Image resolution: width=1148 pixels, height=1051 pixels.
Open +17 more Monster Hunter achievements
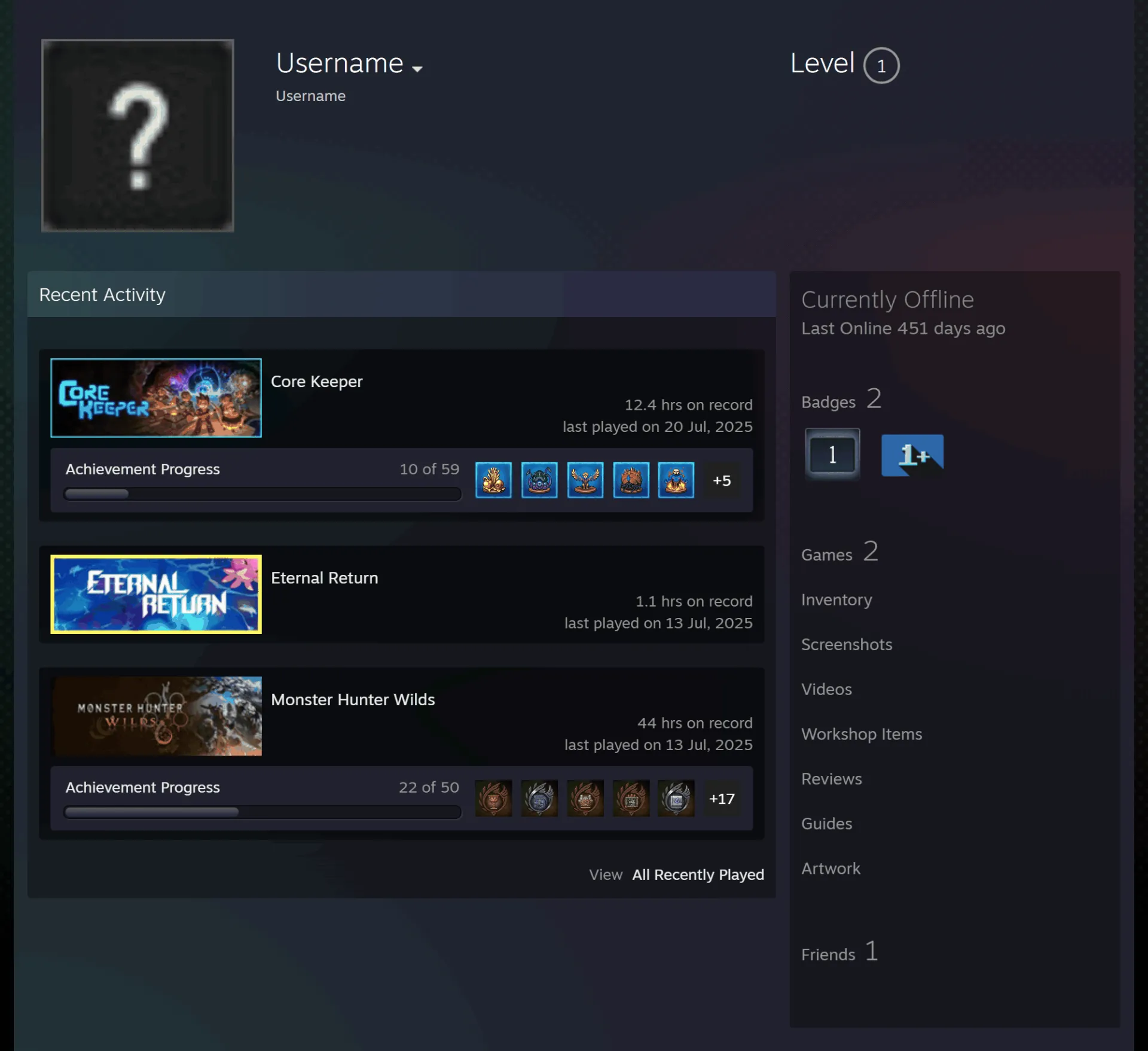[x=722, y=799]
